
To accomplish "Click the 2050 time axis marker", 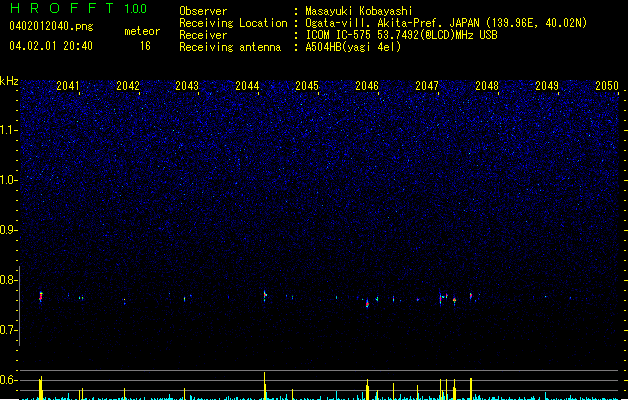I will (x=607, y=86).
